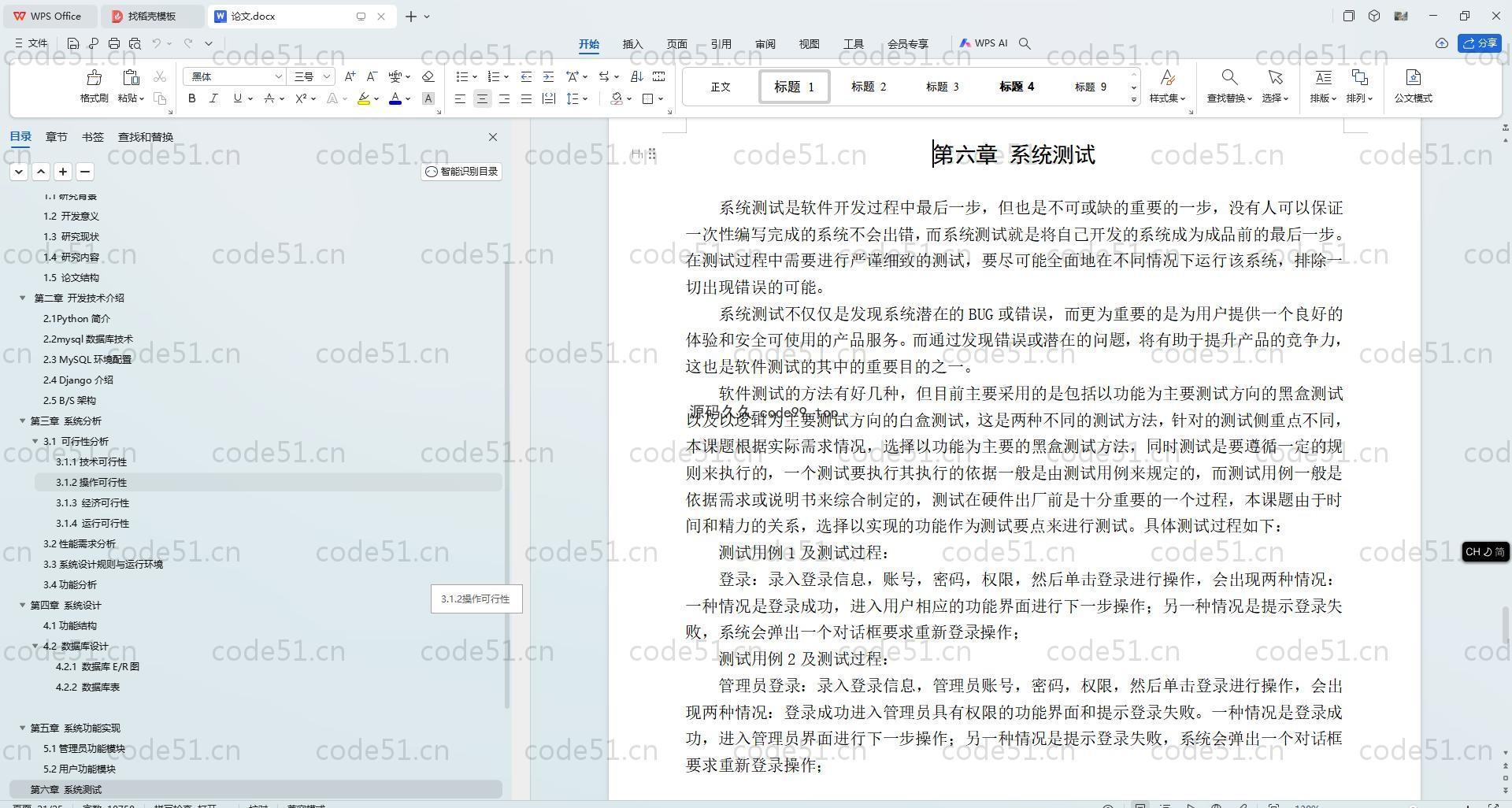Set paragraph to align right
Screen dimensions: 1512x808
[x=504, y=98]
